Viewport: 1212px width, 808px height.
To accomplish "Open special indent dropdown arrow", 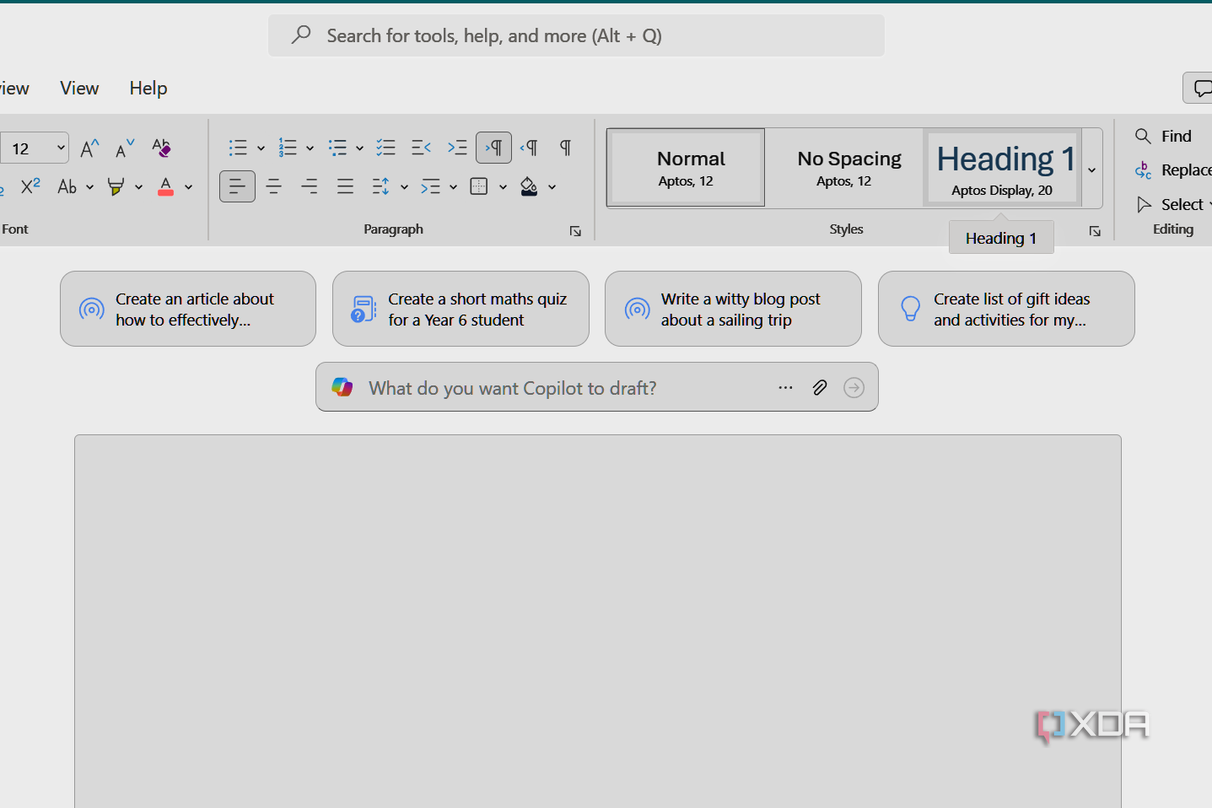I will pos(453,187).
